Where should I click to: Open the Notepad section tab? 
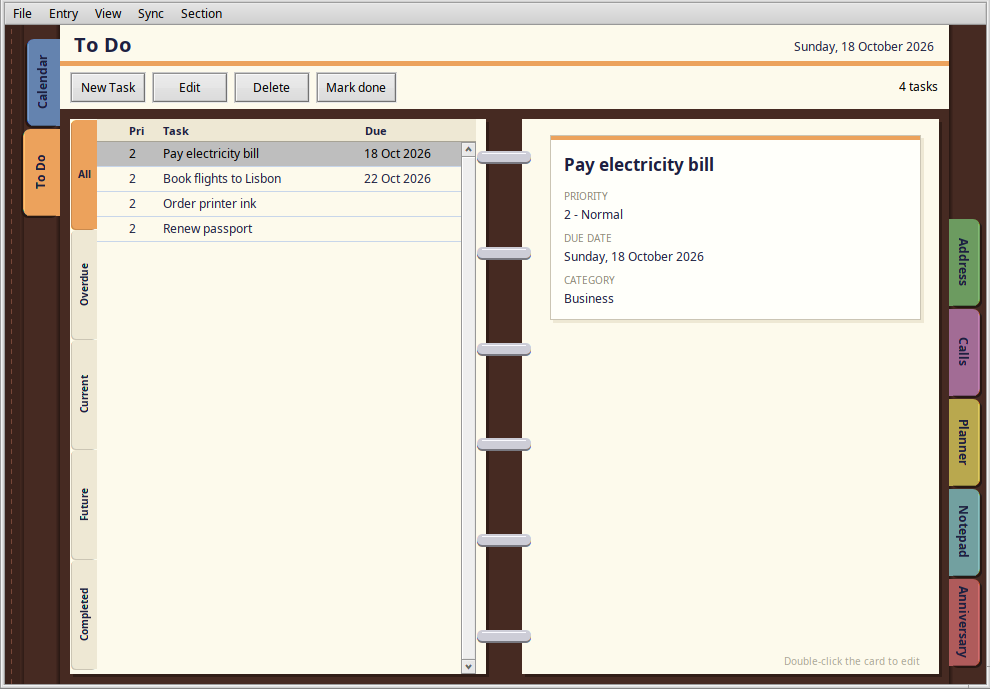(x=963, y=532)
